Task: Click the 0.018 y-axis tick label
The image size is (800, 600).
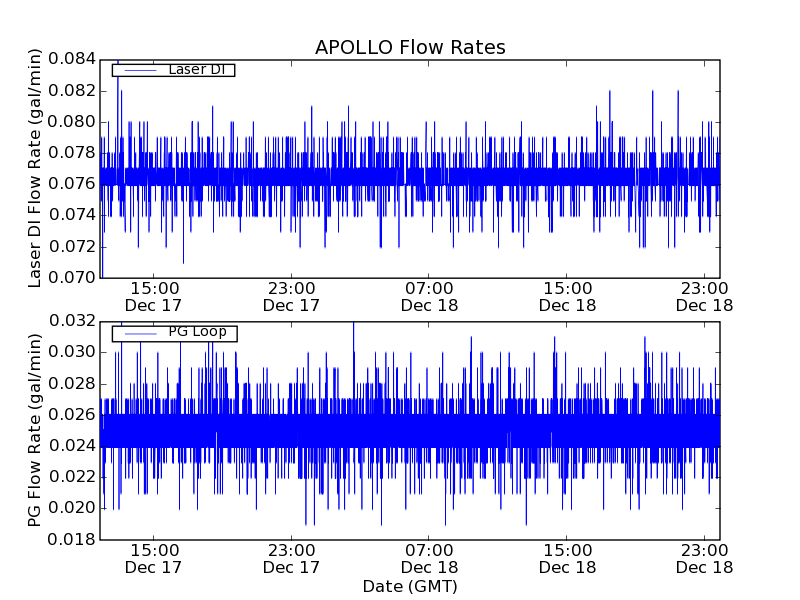Action: pos(72,540)
